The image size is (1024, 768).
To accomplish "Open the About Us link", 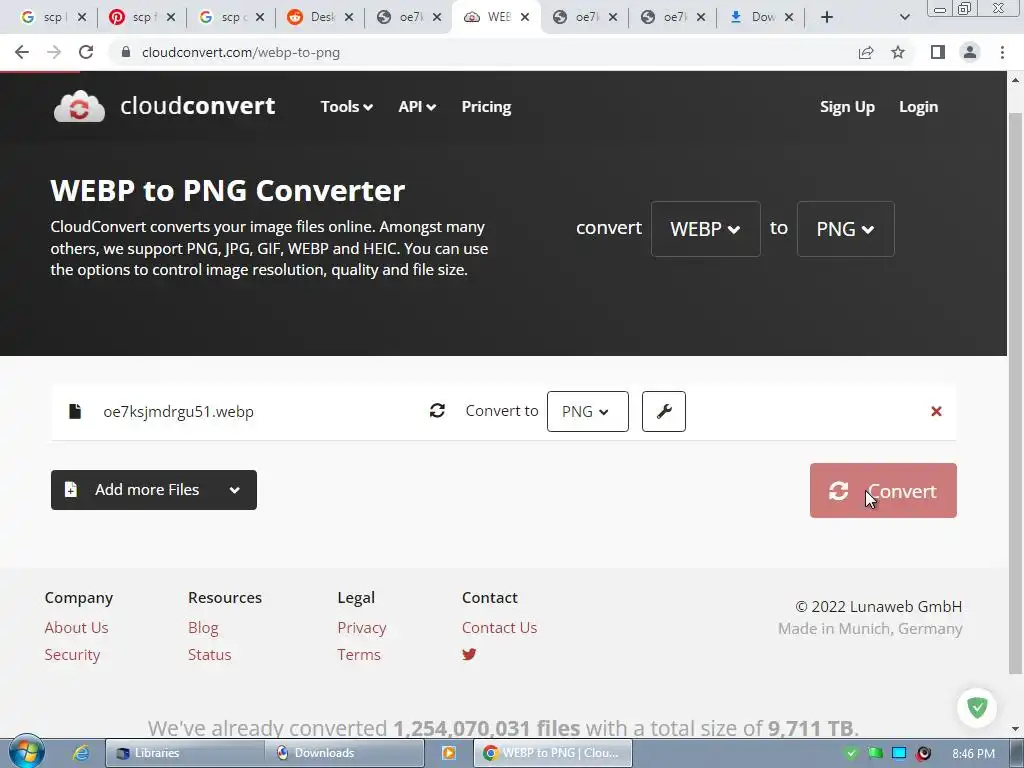I will 76,628.
